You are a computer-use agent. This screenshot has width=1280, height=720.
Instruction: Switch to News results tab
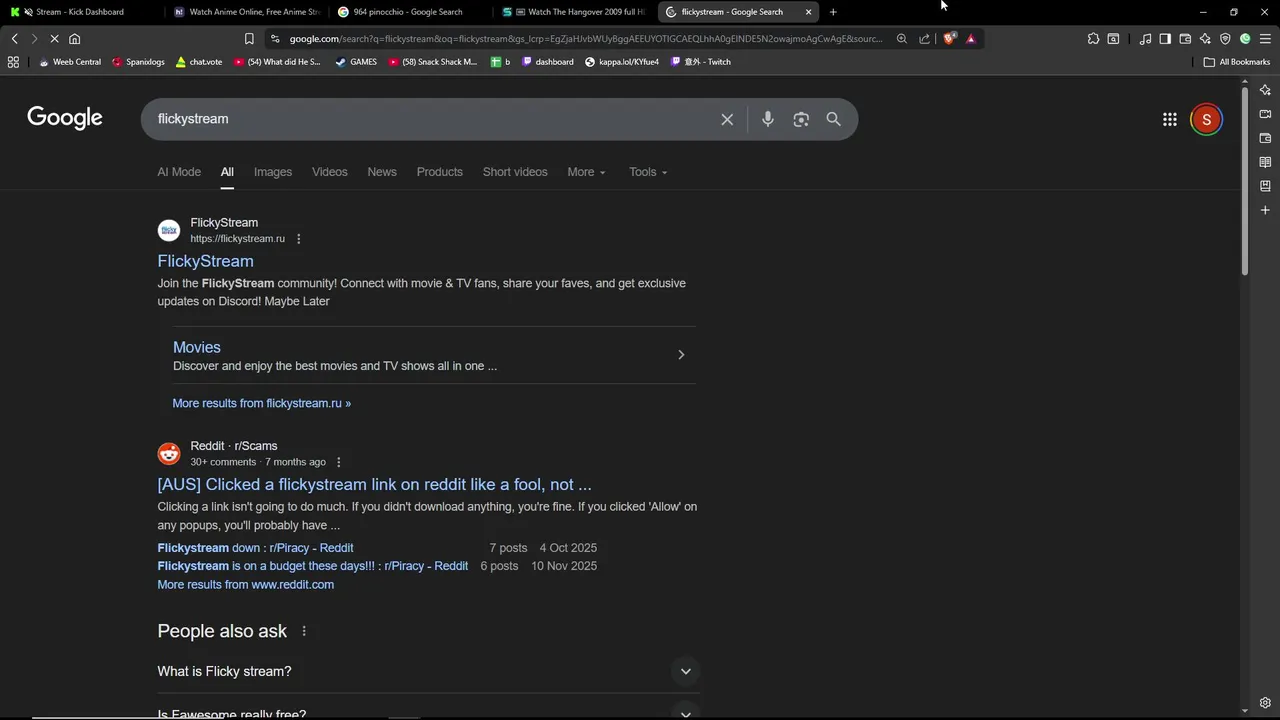tap(382, 172)
